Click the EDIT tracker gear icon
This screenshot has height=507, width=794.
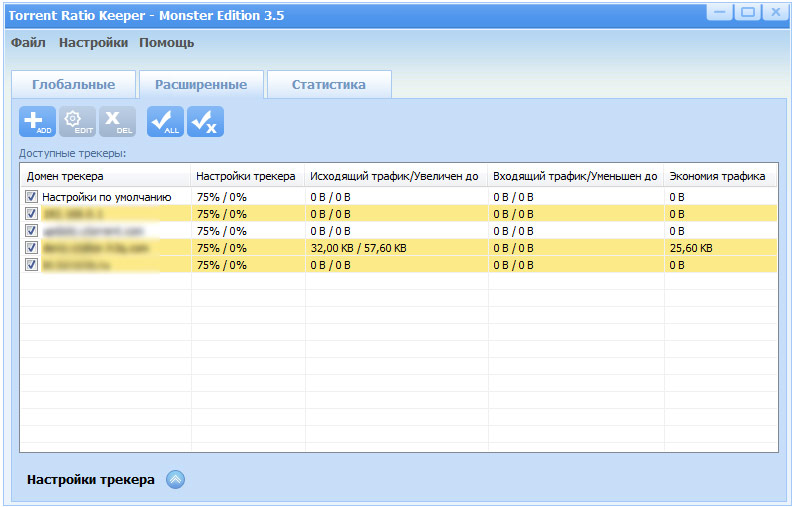[x=77, y=121]
